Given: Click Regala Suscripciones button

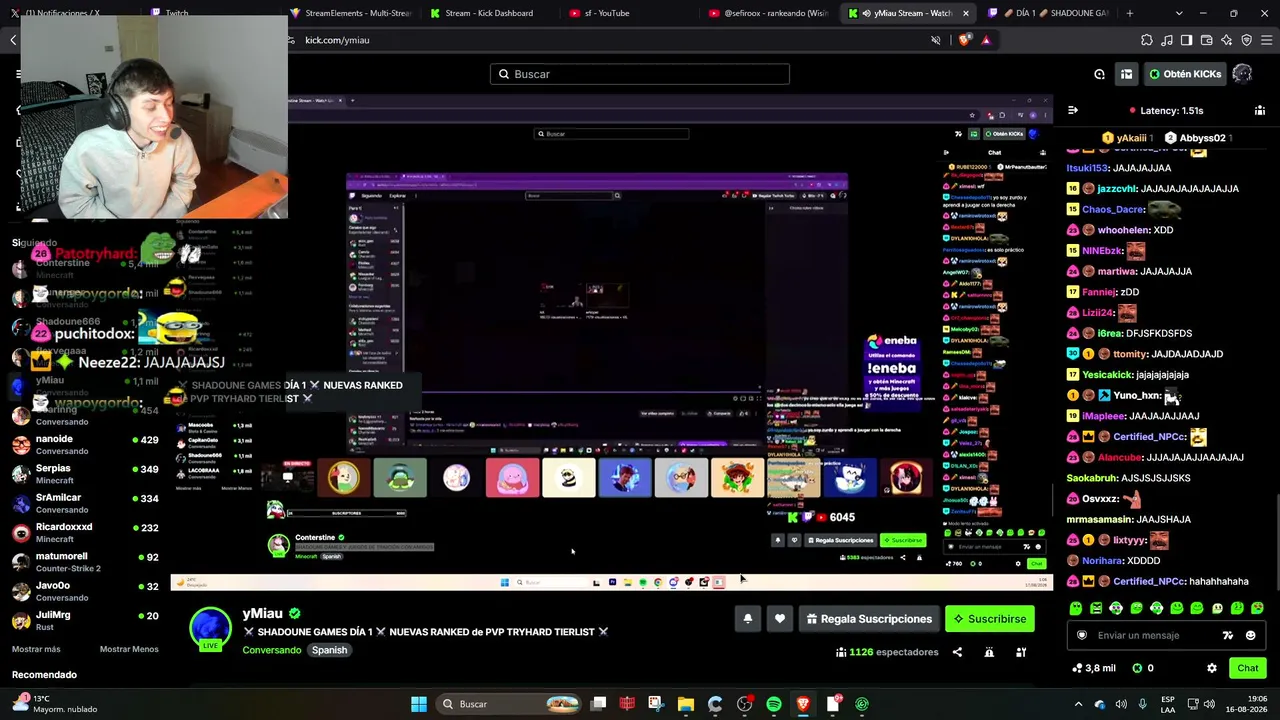Looking at the screenshot, I should (x=867, y=619).
